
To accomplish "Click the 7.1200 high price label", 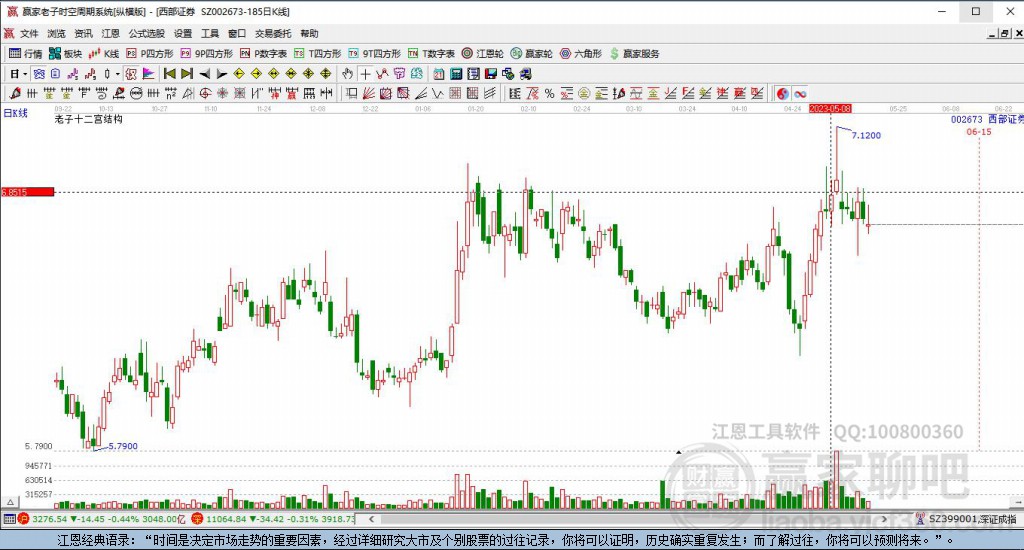I will point(866,135).
